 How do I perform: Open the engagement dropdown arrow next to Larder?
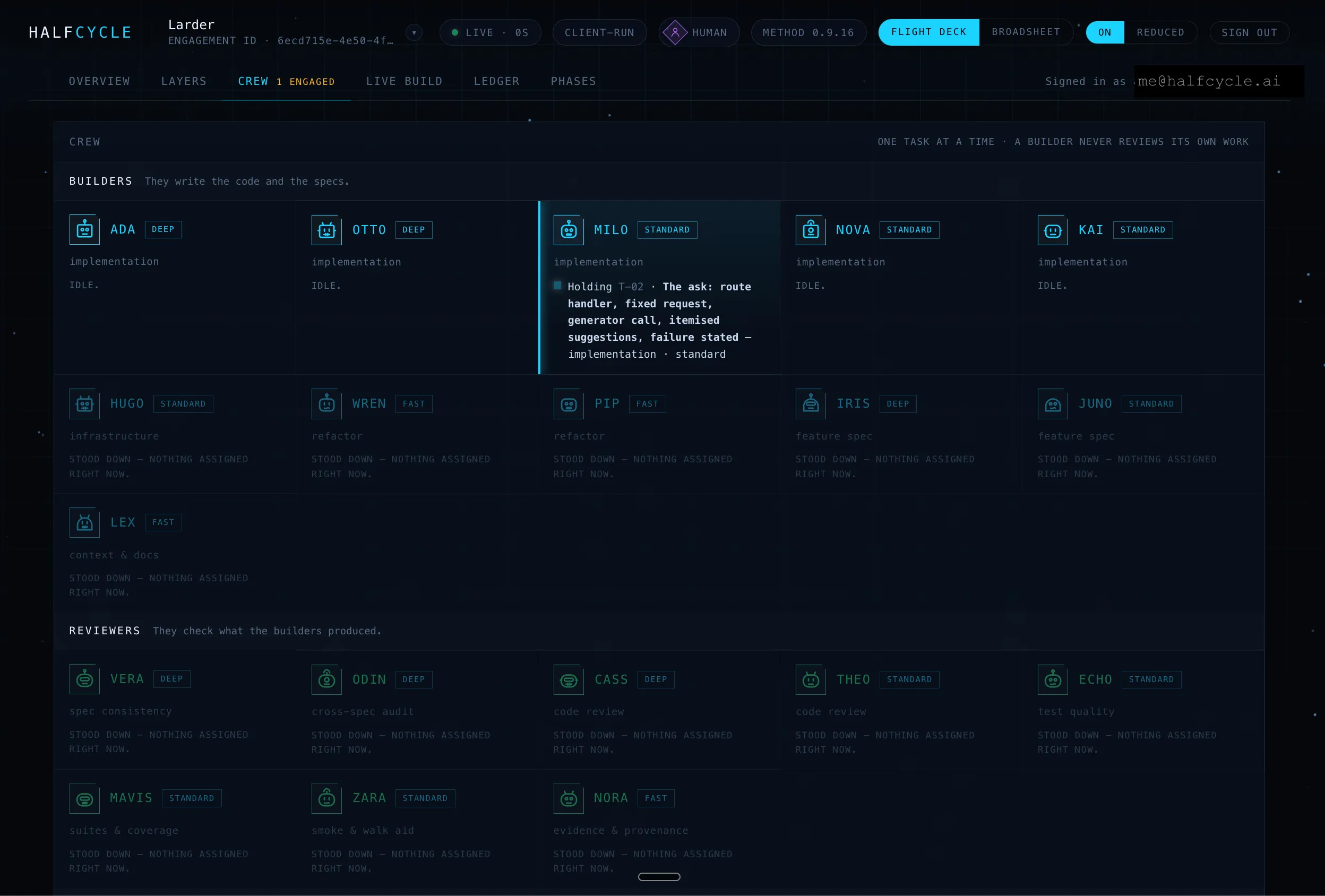414,32
